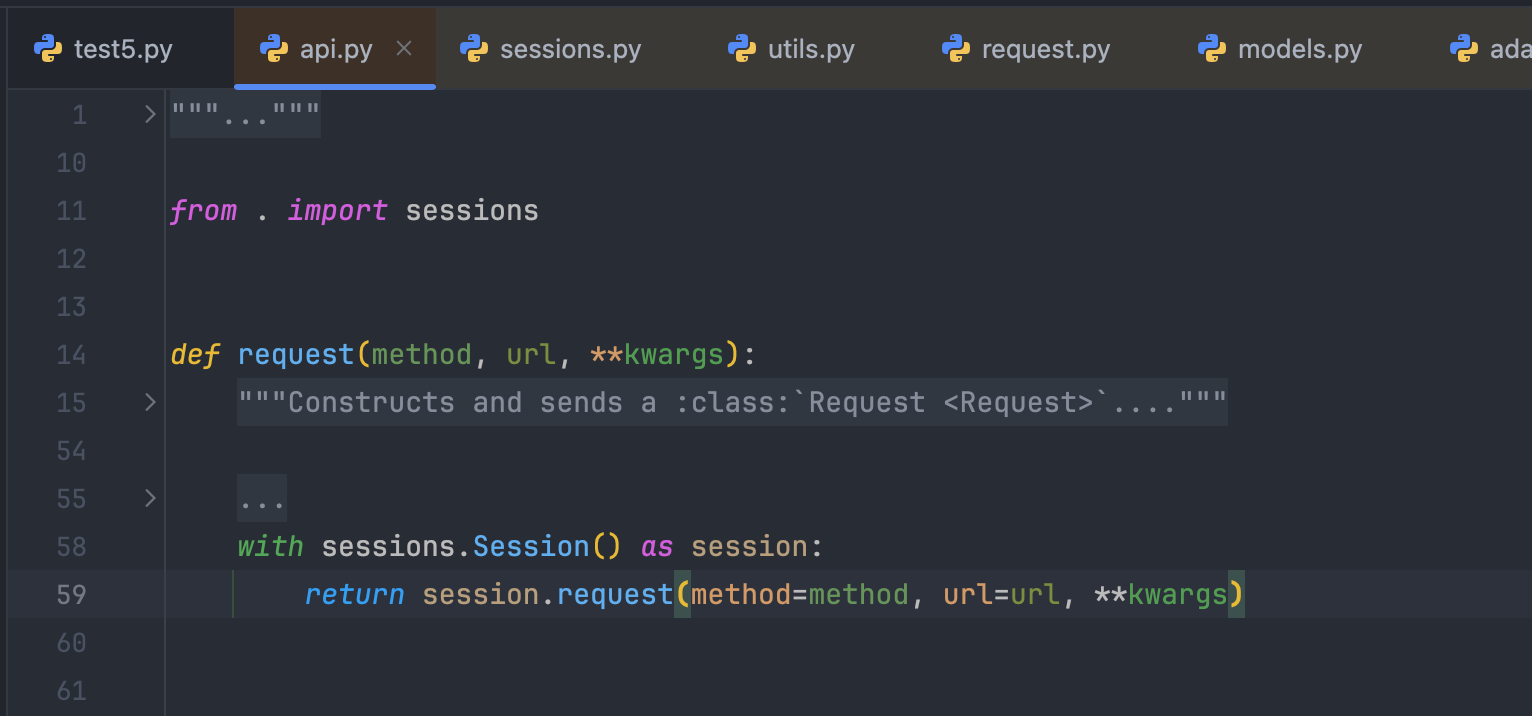Open the models.py tab
This screenshot has width=1532, height=716.
(x=1300, y=49)
